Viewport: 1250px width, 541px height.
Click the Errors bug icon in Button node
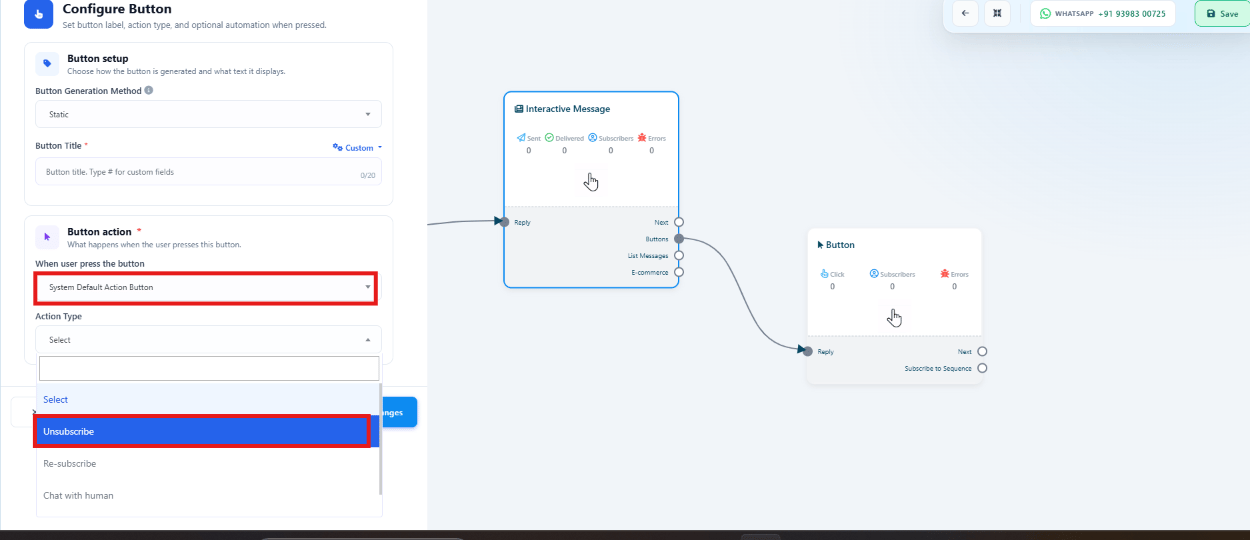click(x=945, y=273)
